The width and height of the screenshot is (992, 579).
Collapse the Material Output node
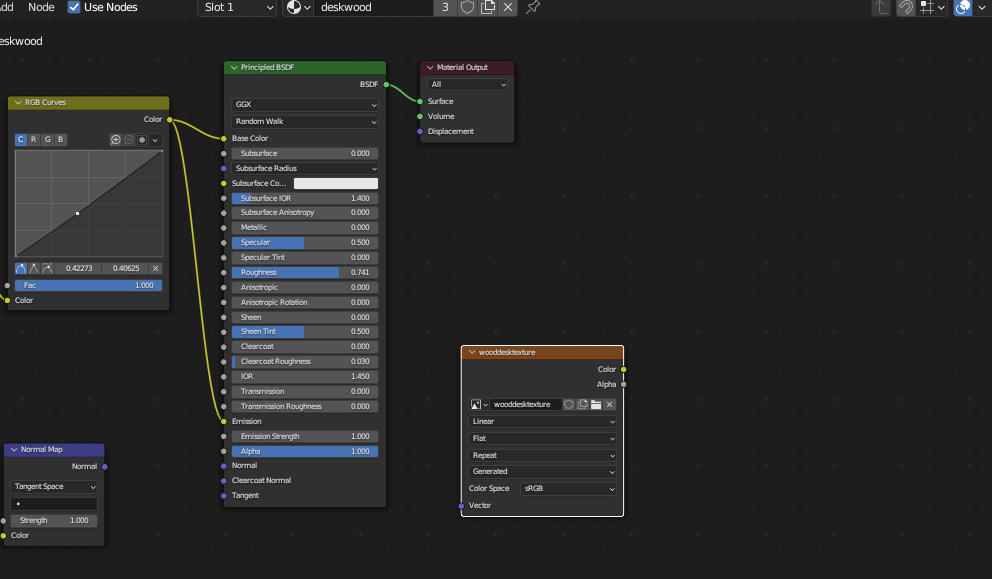coord(430,68)
